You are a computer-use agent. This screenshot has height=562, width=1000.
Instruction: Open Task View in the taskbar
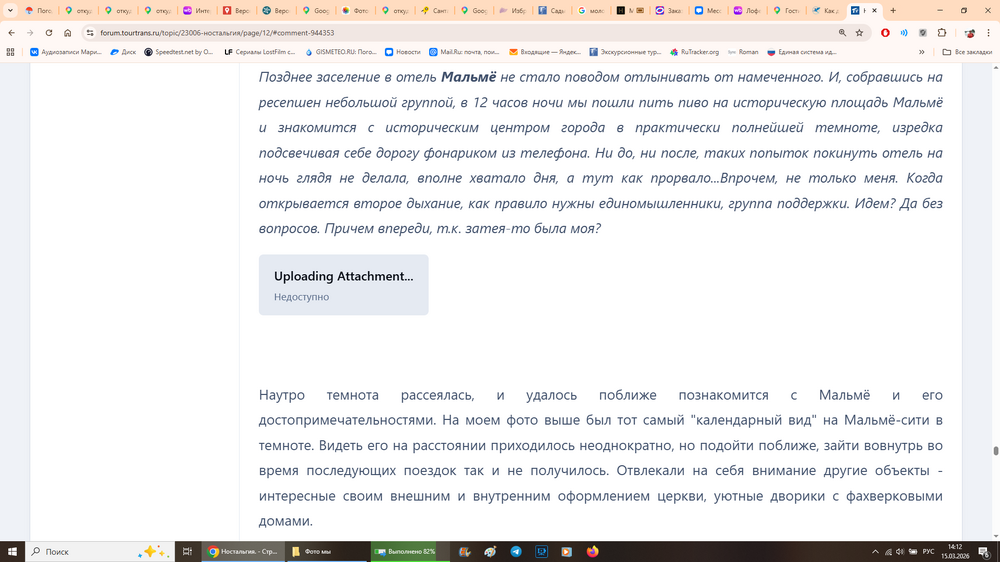click(187, 552)
